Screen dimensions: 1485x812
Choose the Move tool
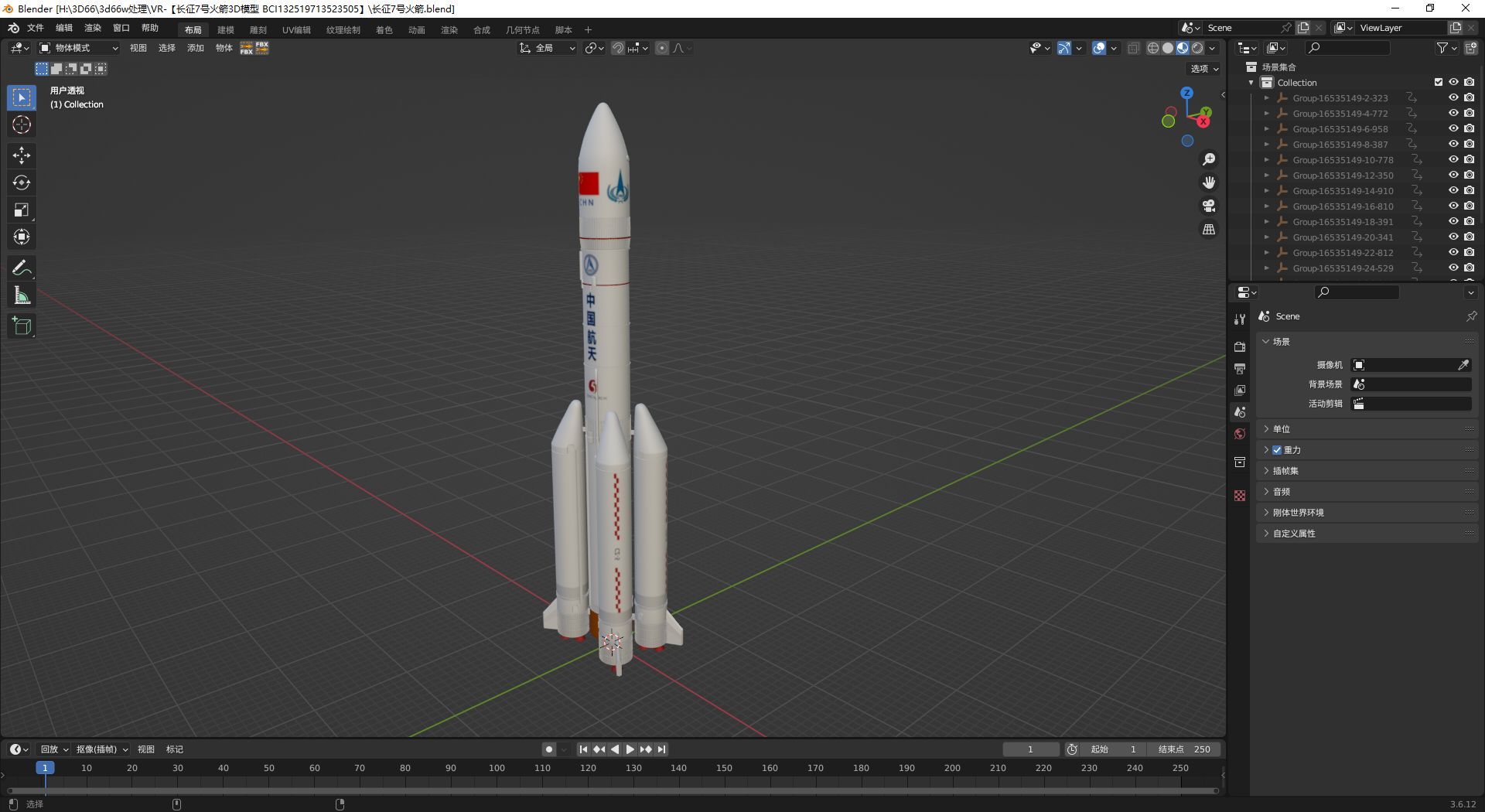tap(22, 155)
